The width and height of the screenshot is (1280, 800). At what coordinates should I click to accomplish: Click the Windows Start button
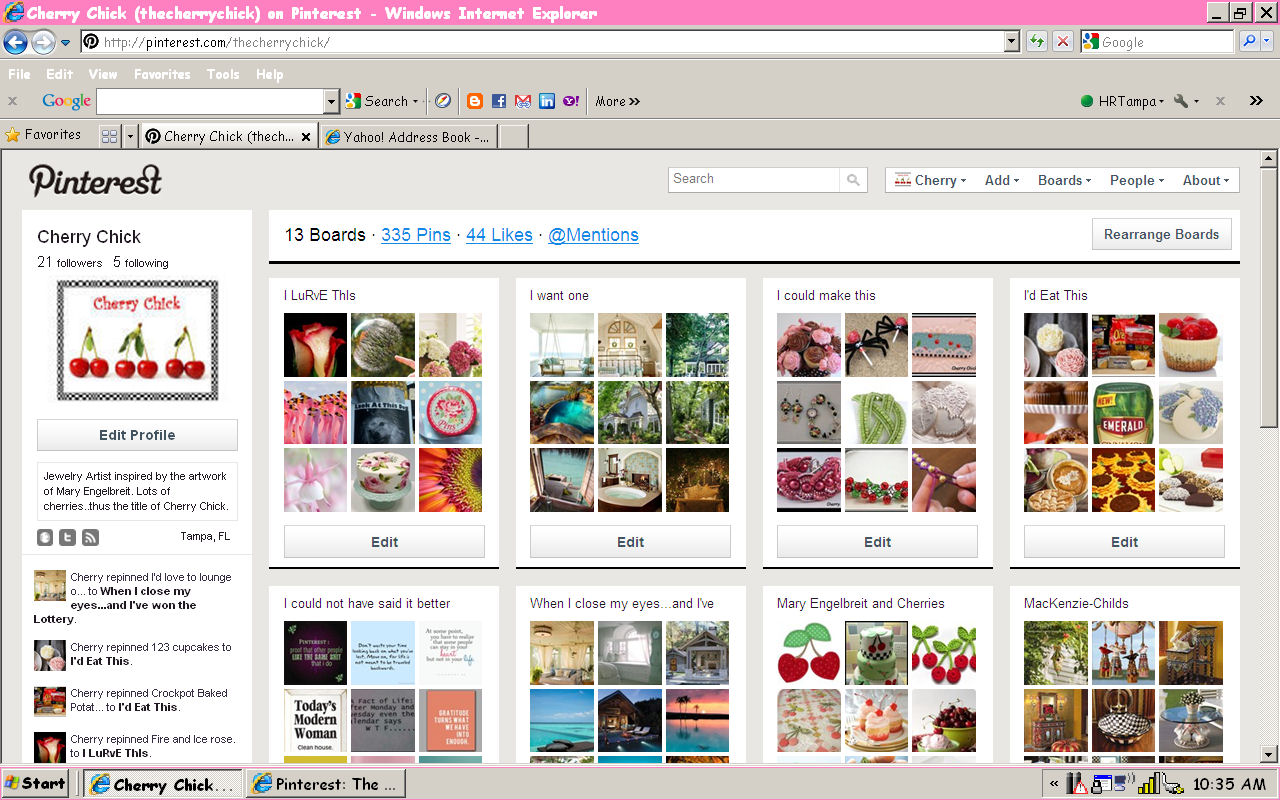point(35,783)
